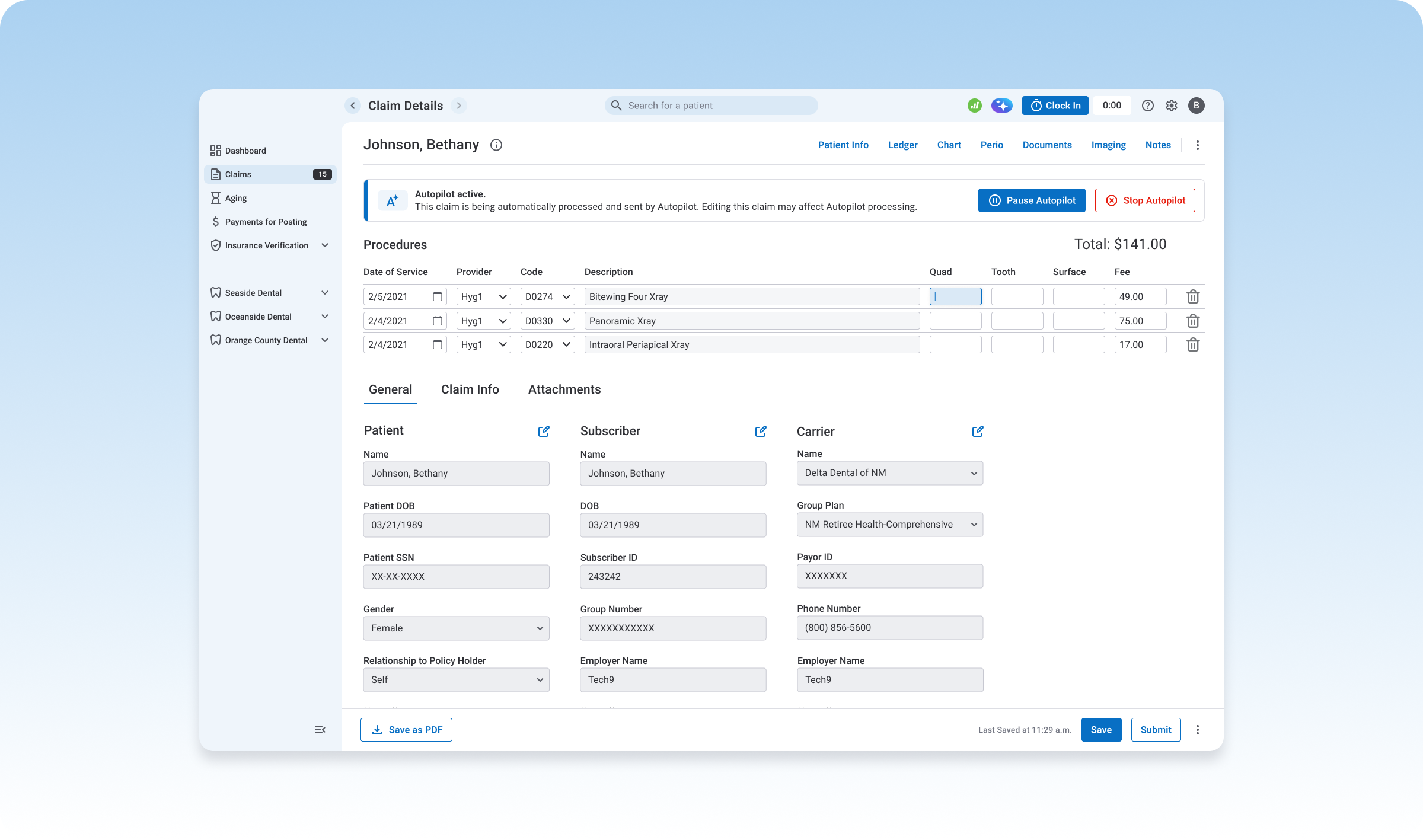
Task: Open Carrier Name dropdown Delta Dental
Action: pos(890,473)
